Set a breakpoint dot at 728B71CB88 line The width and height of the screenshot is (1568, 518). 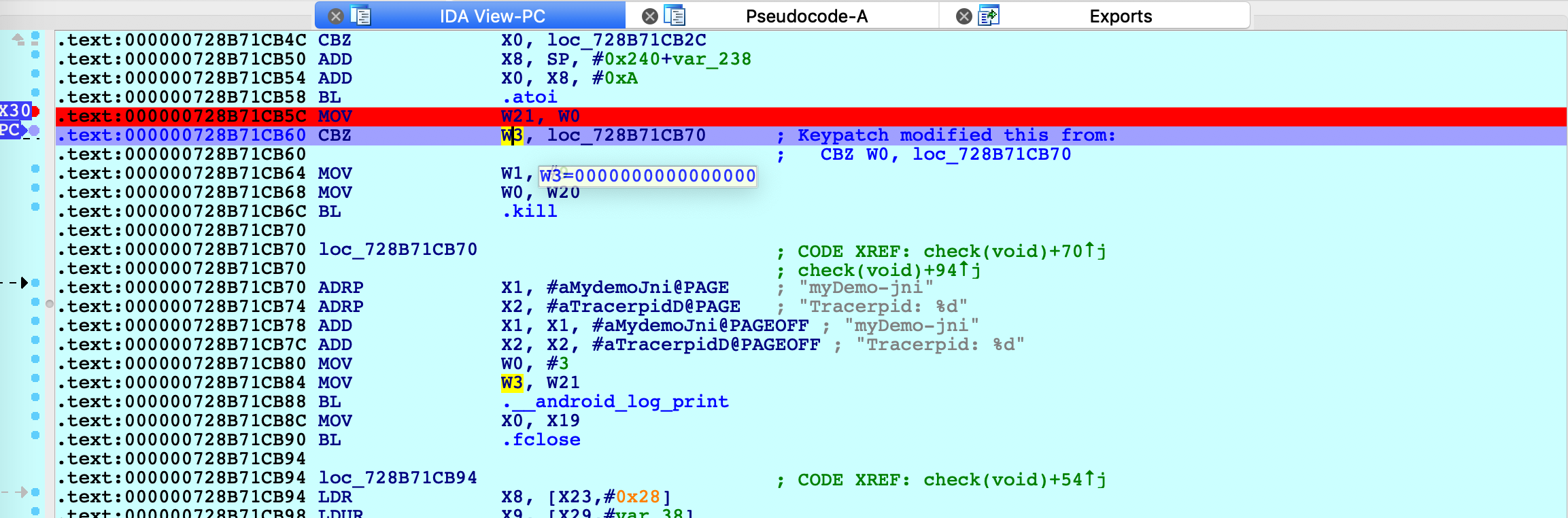35,396
